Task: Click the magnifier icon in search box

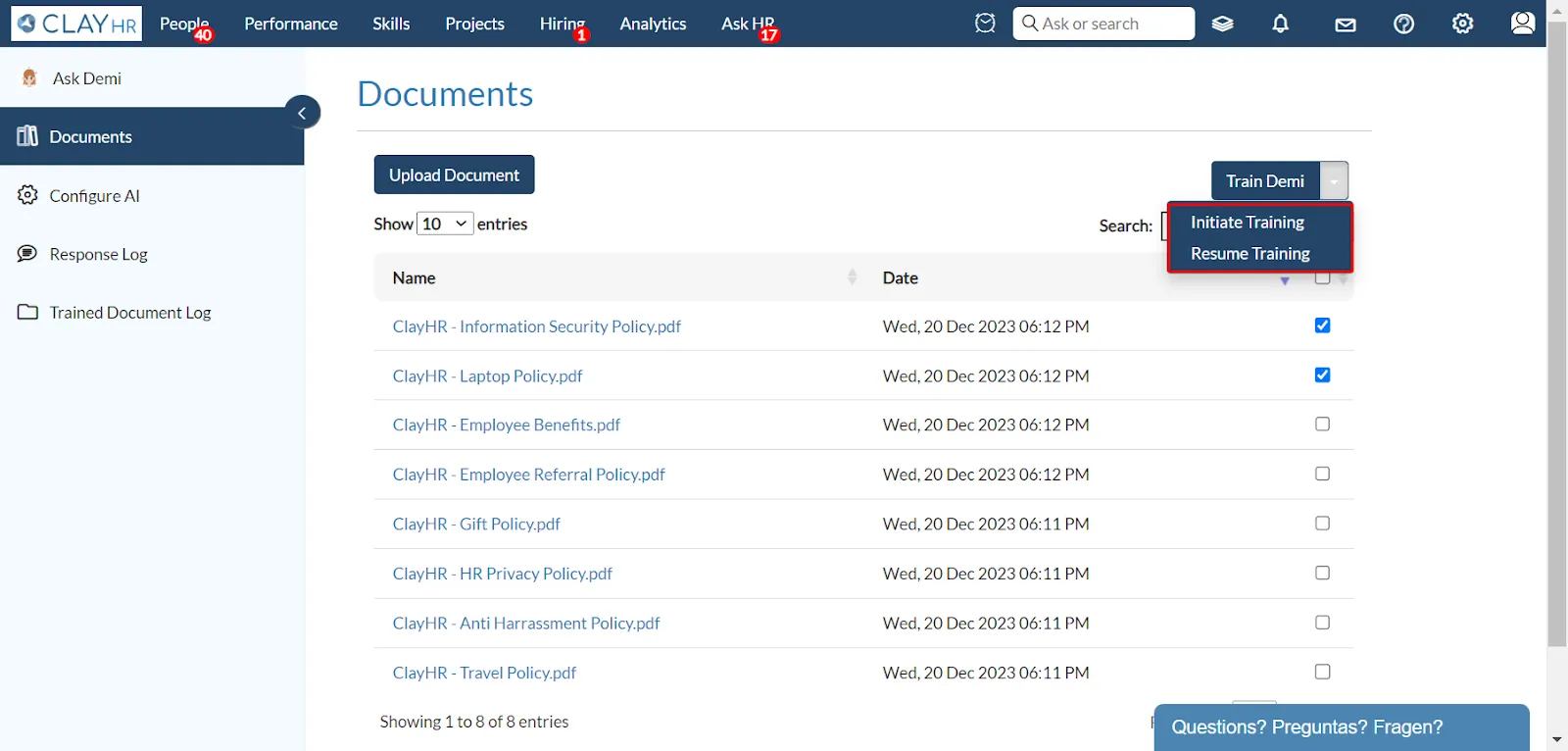Action: pos(1030,23)
